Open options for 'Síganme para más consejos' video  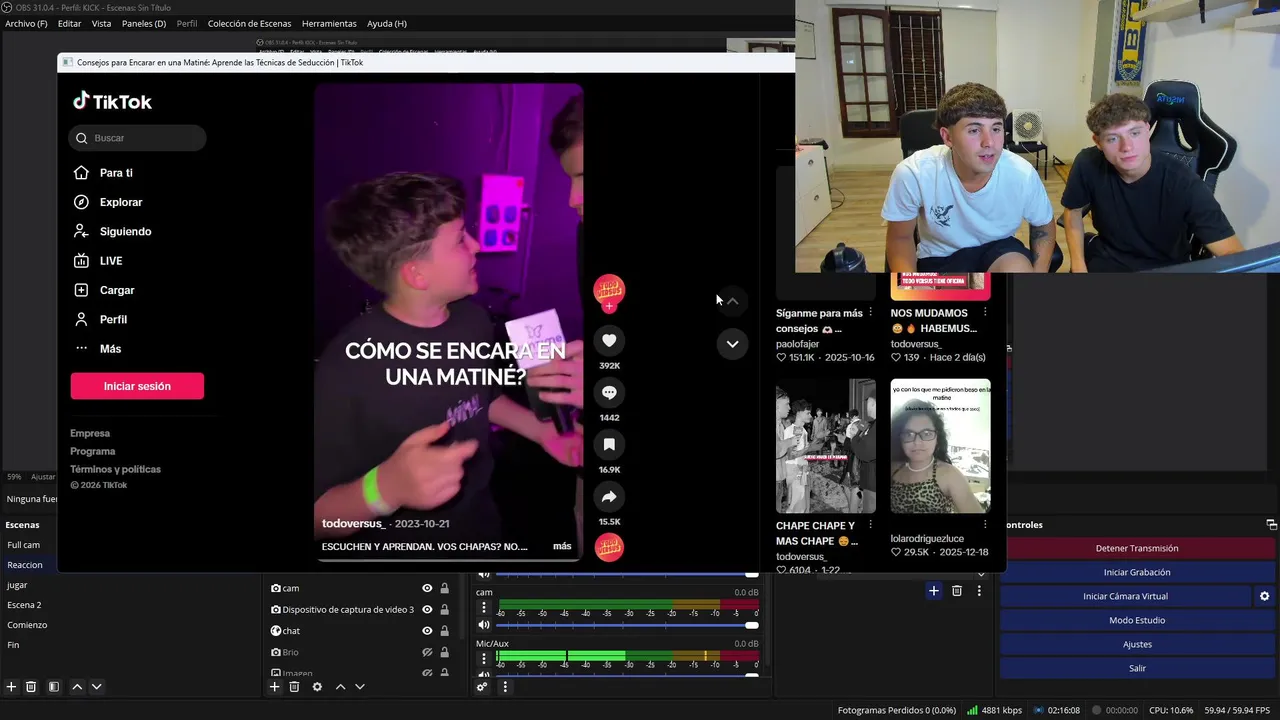pyautogui.click(x=870, y=313)
